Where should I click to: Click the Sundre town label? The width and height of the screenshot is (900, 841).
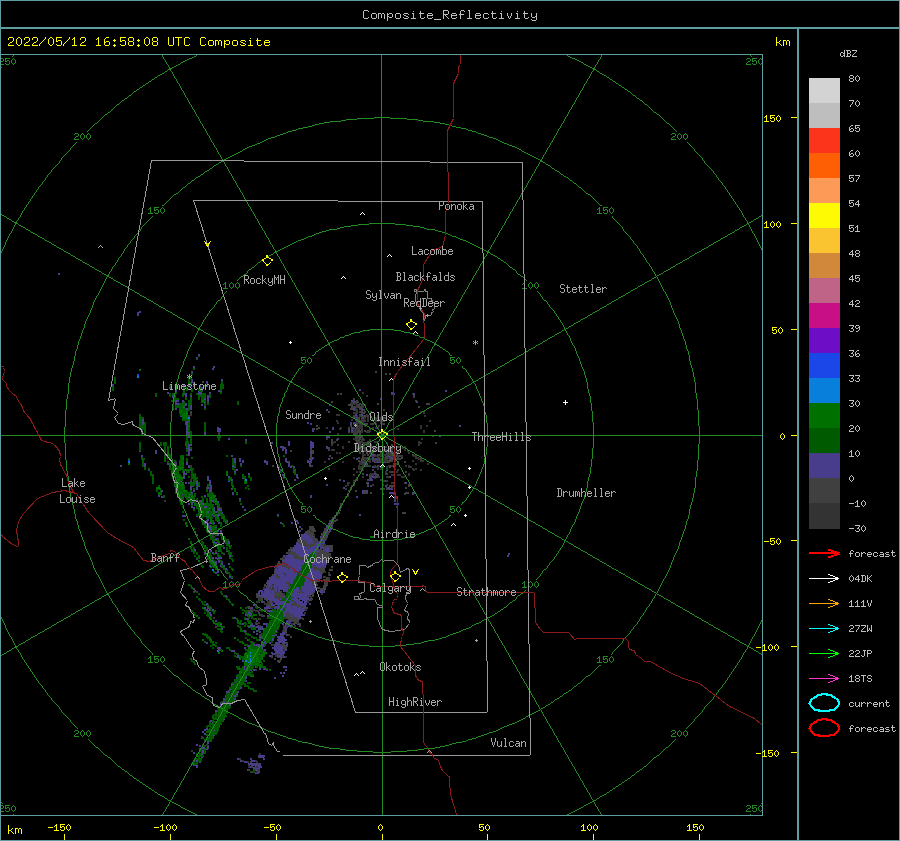(303, 415)
